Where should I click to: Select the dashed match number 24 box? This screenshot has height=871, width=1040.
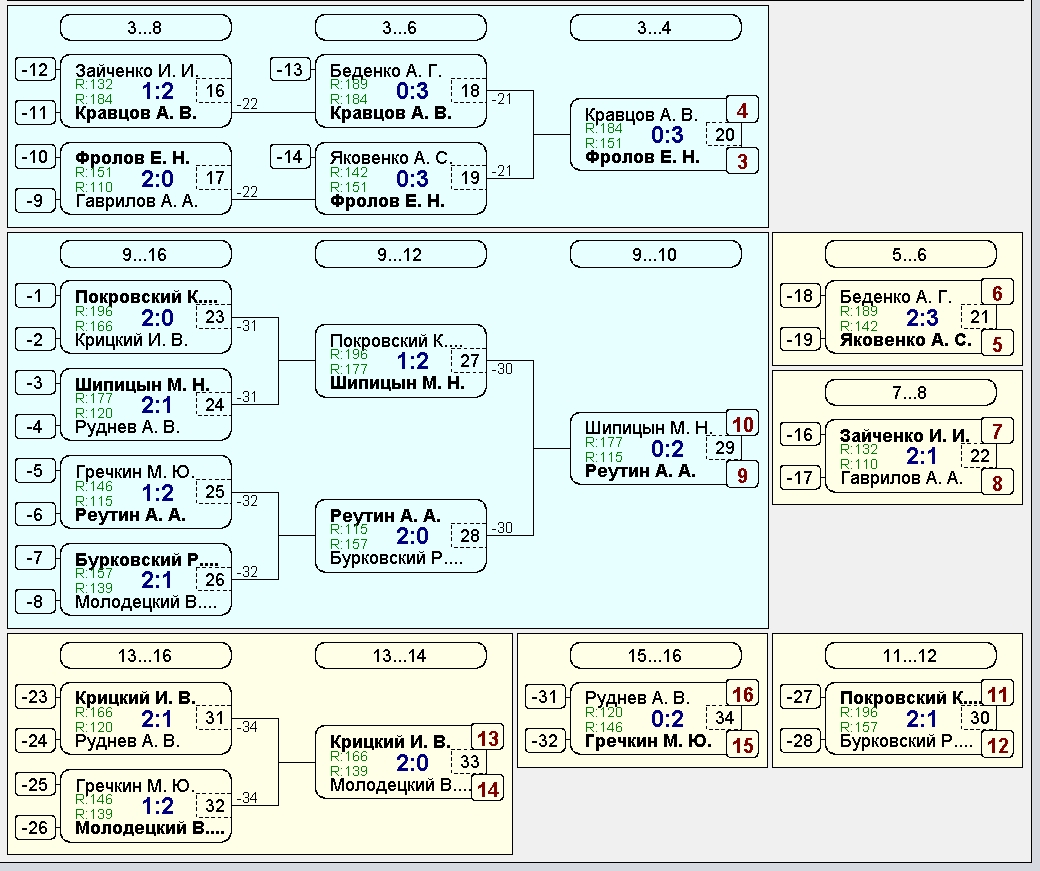[214, 405]
